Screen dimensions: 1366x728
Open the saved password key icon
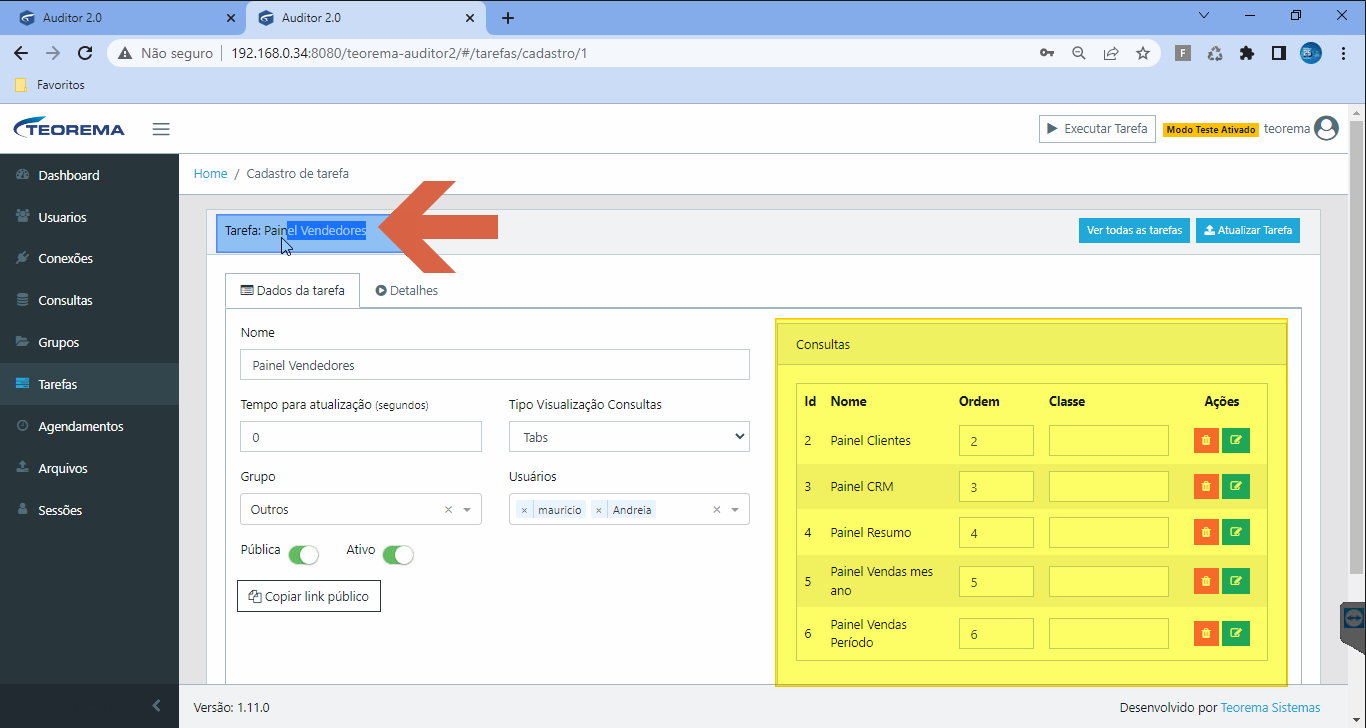click(x=1047, y=53)
